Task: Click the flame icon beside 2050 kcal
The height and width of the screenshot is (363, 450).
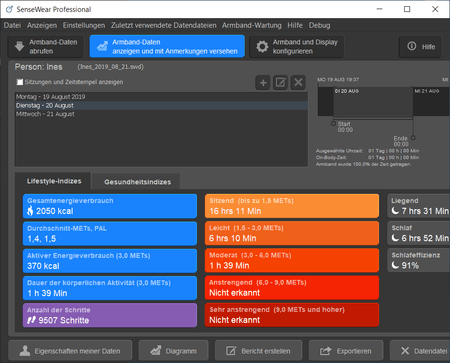Action: [x=30, y=211]
